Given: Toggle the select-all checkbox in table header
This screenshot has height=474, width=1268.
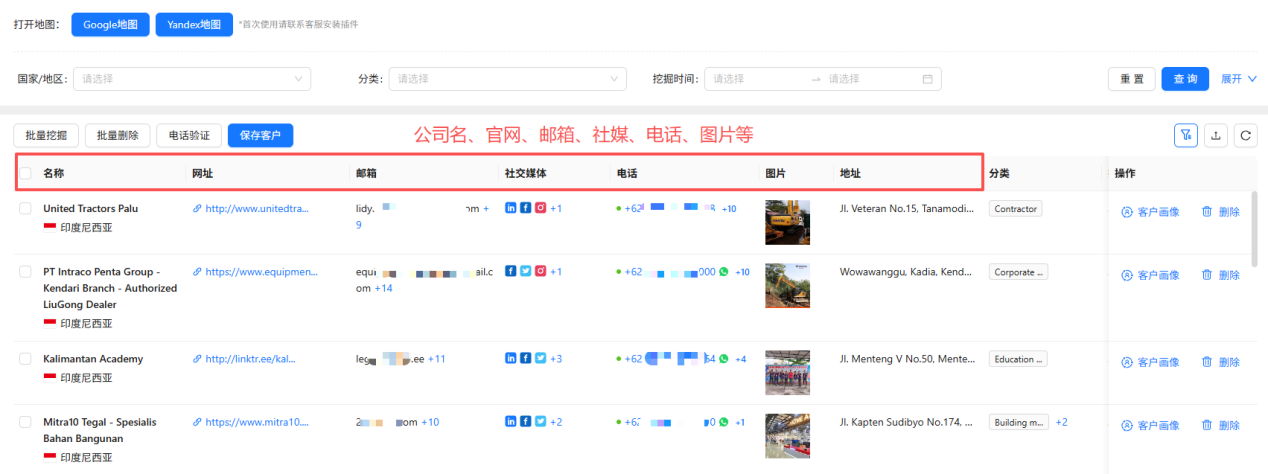Looking at the screenshot, I should coord(26,173).
